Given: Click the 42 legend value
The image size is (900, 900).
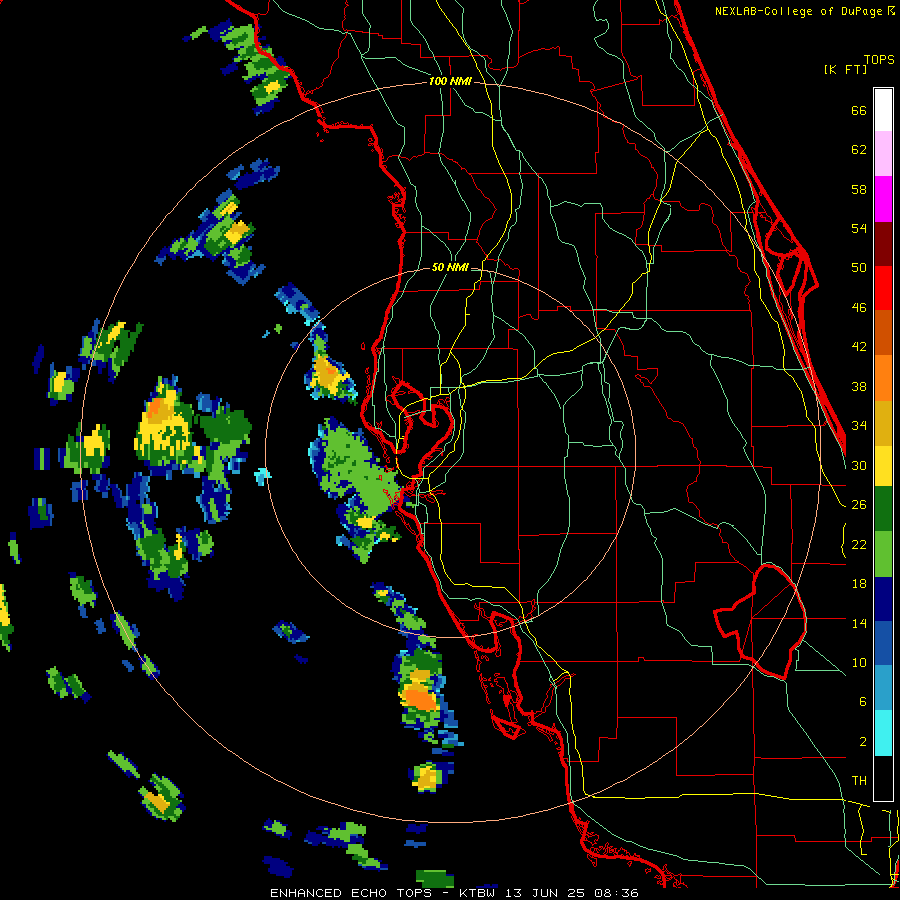Looking at the screenshot, I should point(859,347).
